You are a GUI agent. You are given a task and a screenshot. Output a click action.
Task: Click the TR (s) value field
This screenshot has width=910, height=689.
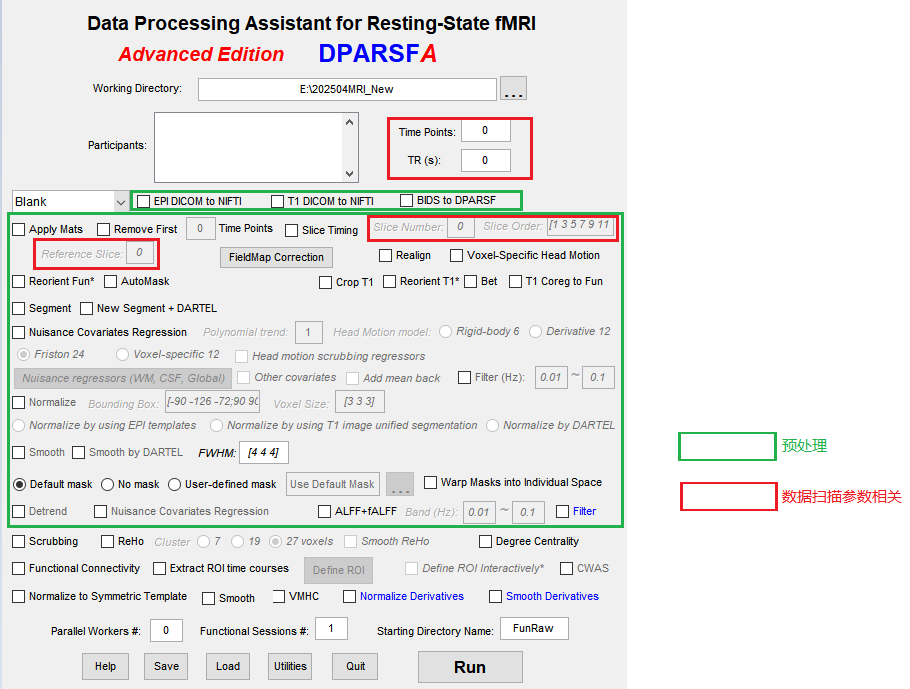486,160
